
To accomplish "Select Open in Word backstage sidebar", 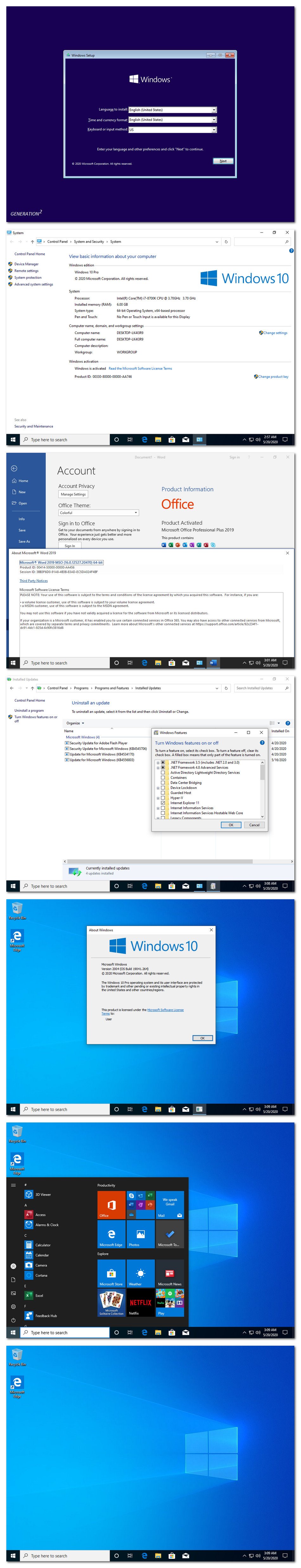I will 20,503.
